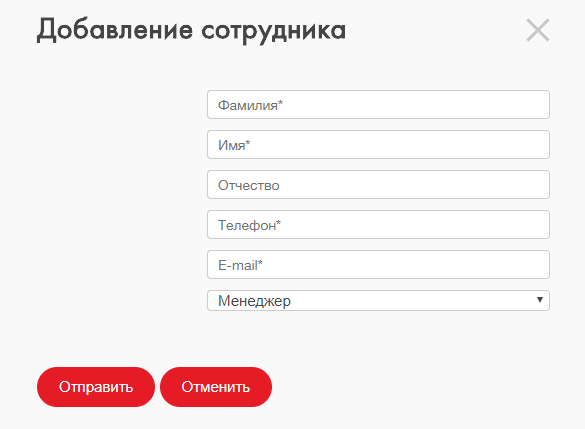Submit the form with Отправить button
585x429 pixels.
[x=96, y=387]
